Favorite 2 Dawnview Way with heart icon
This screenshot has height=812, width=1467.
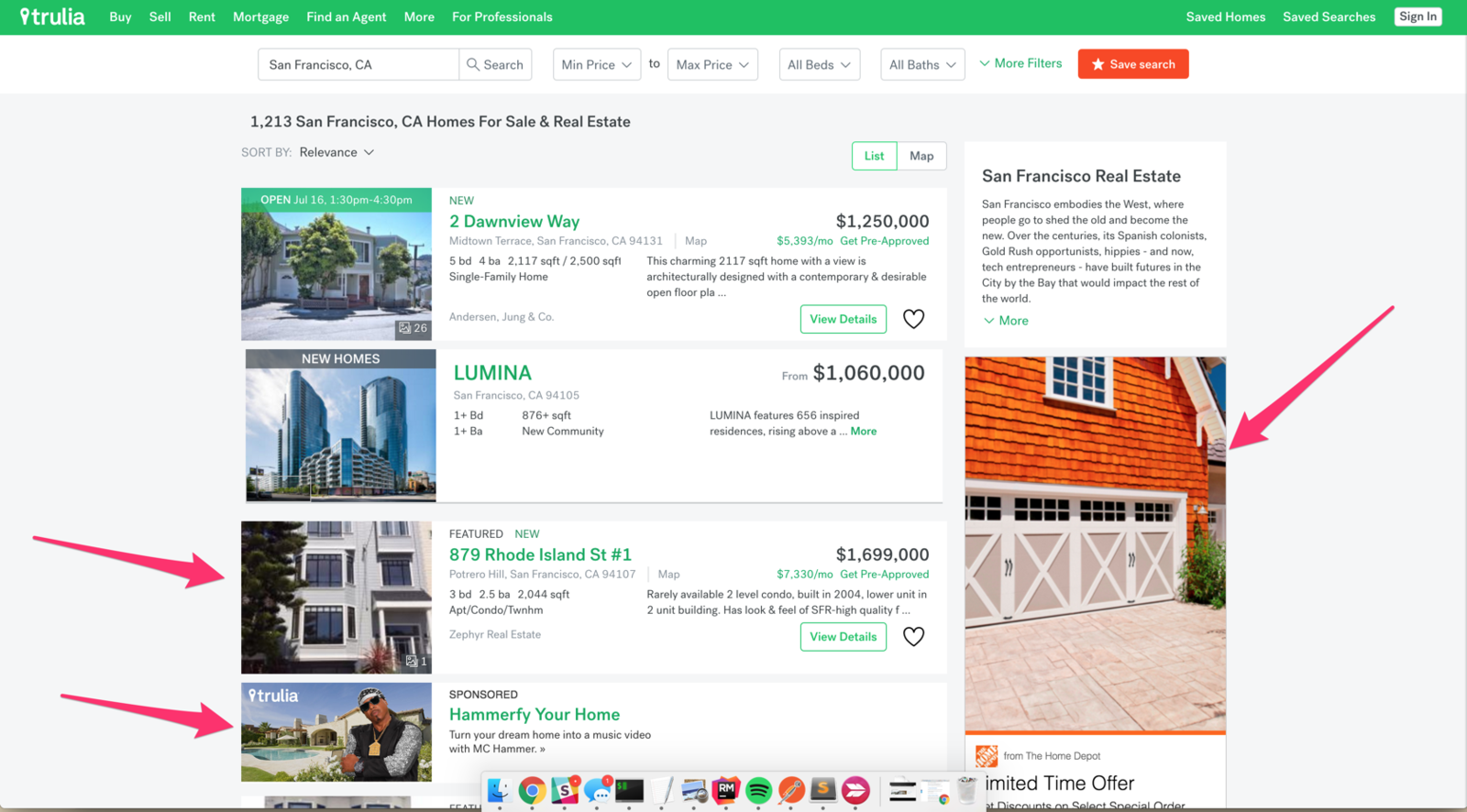click(x=913, y=319)
